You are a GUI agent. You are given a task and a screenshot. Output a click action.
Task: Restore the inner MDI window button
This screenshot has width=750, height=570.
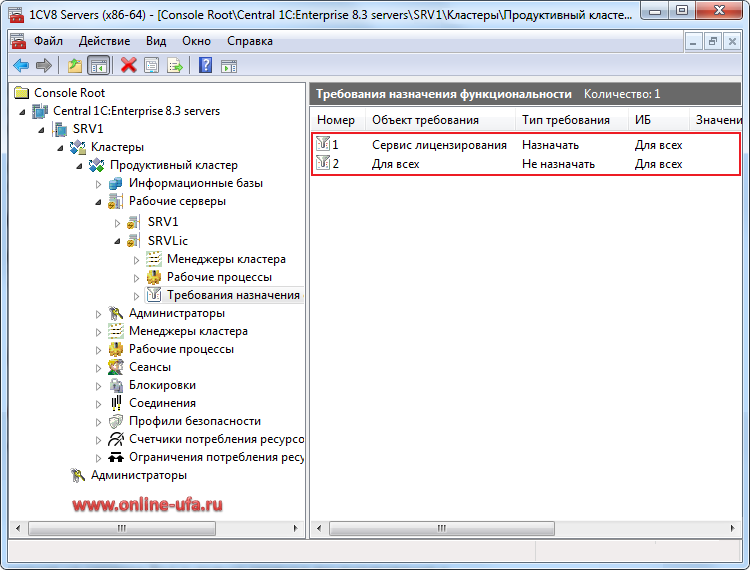[x=712, y=42]
